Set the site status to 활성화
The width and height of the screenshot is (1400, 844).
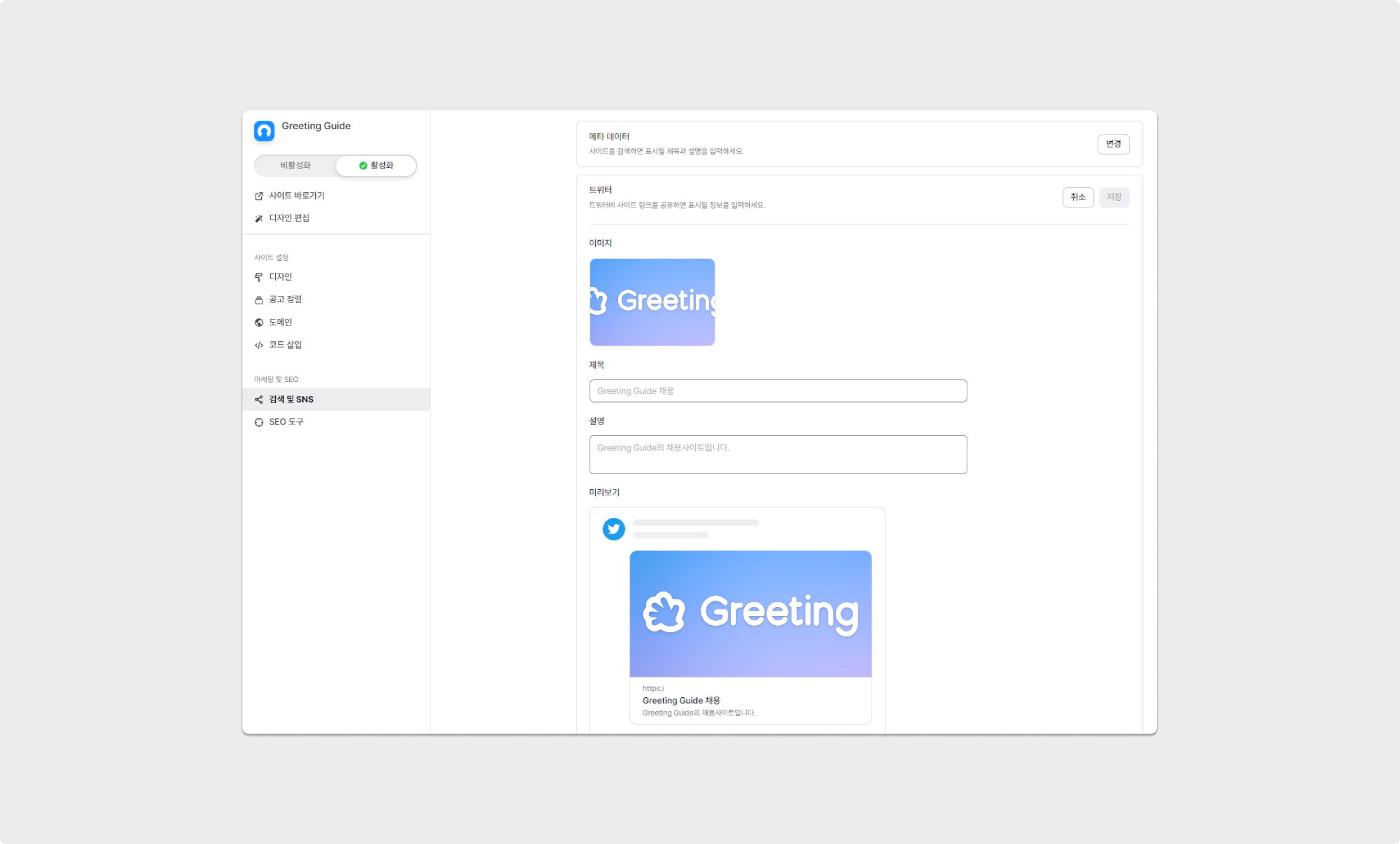coord(376,166)
